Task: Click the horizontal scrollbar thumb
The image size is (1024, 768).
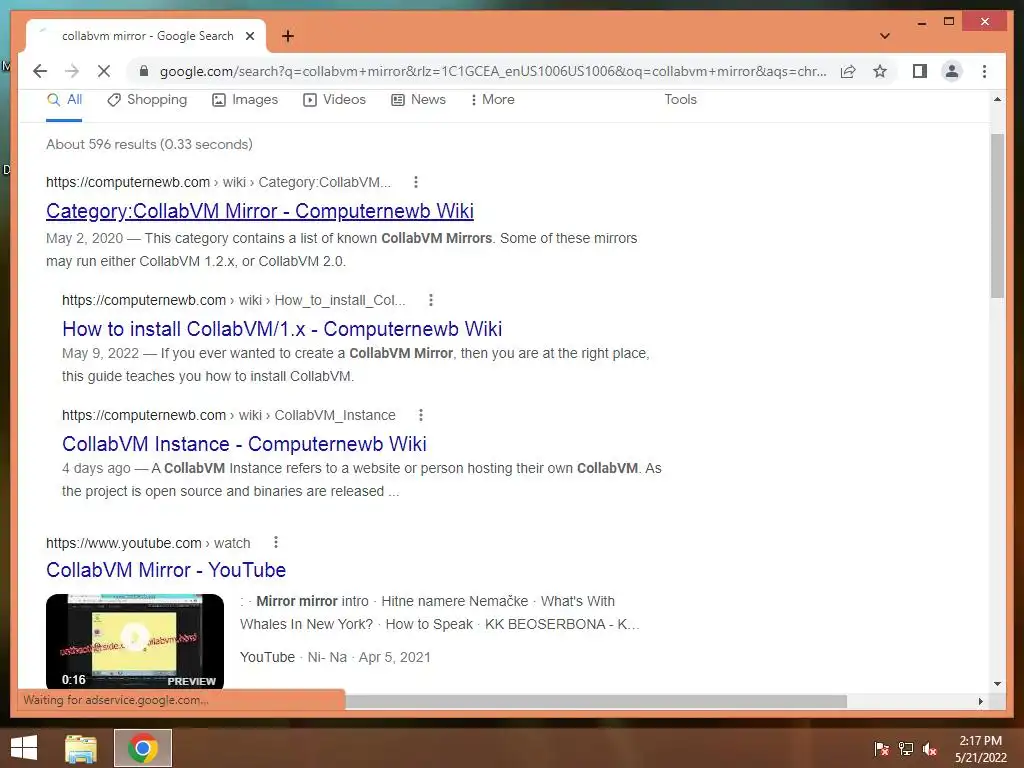Action: click(x=596, y=701)
